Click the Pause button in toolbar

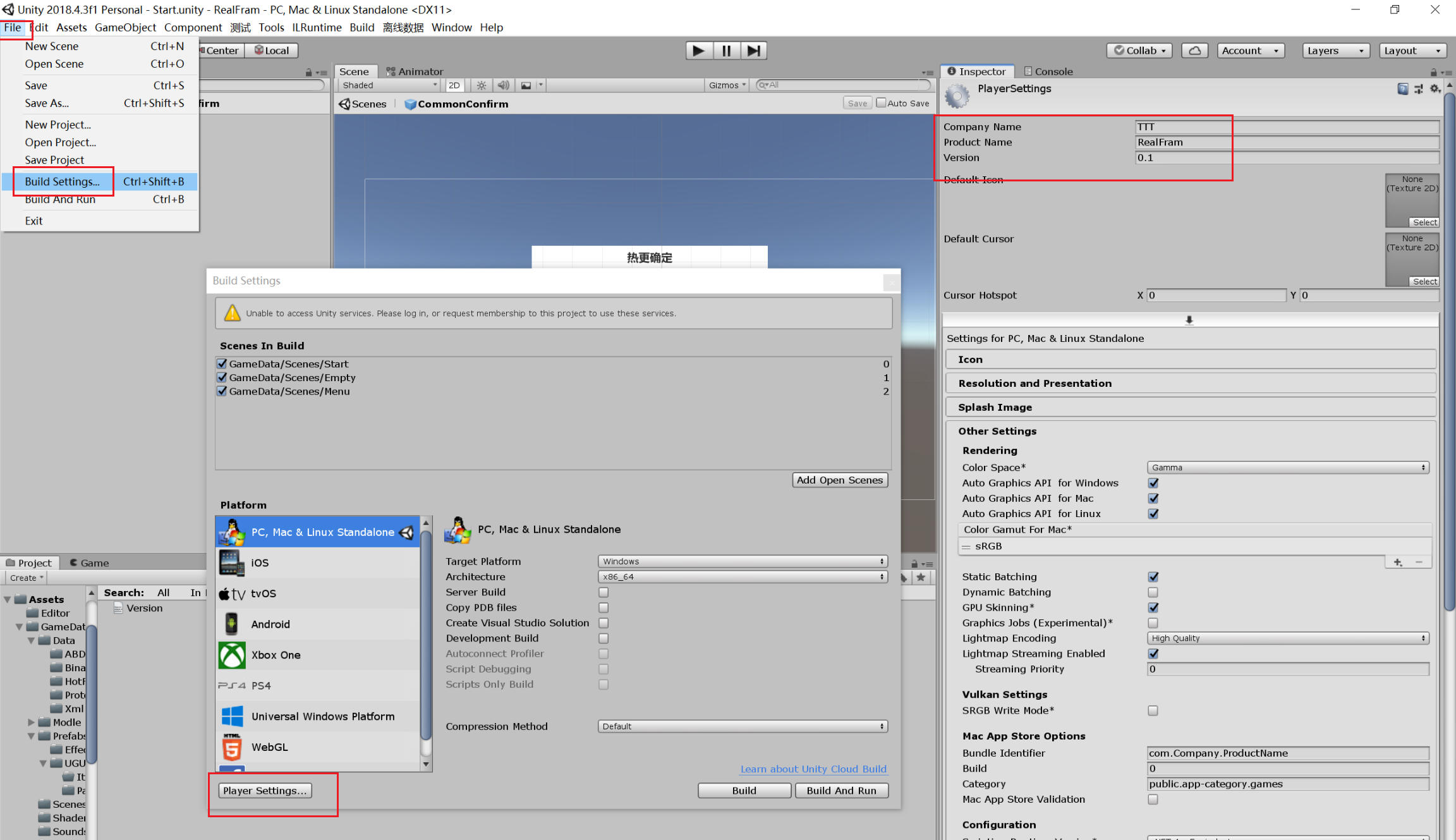tap(727, 51)
